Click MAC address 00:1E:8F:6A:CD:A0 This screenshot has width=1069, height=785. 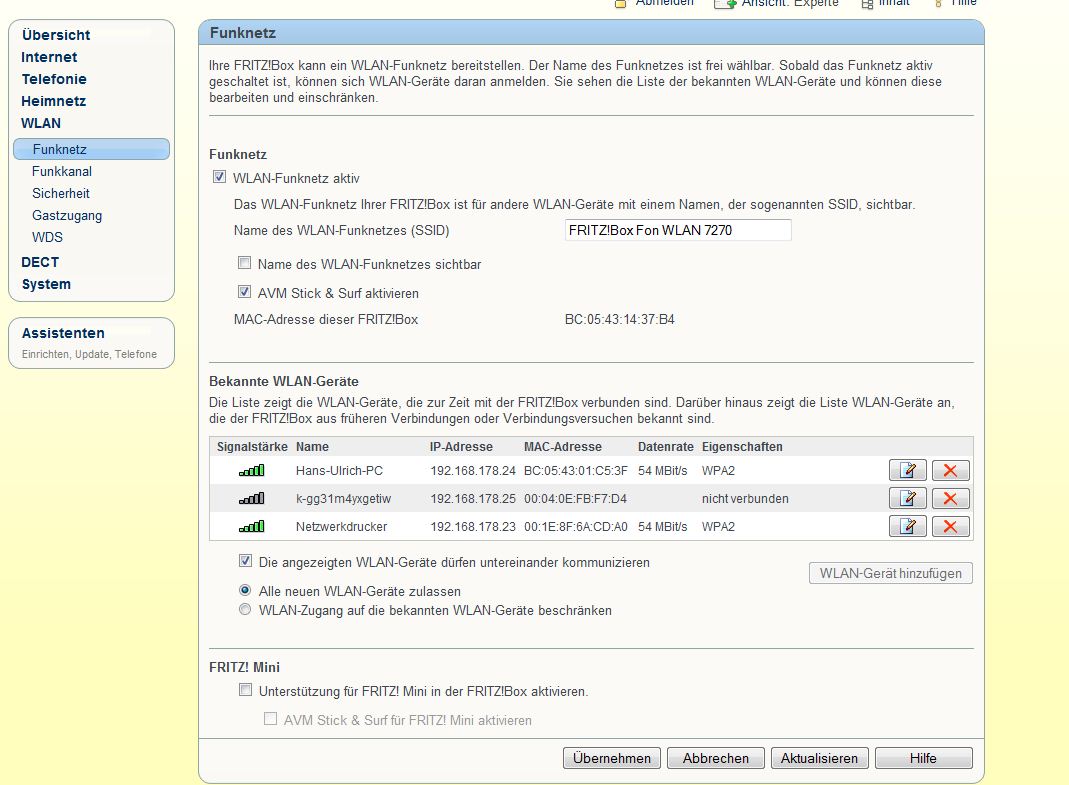tap(575, 527)
